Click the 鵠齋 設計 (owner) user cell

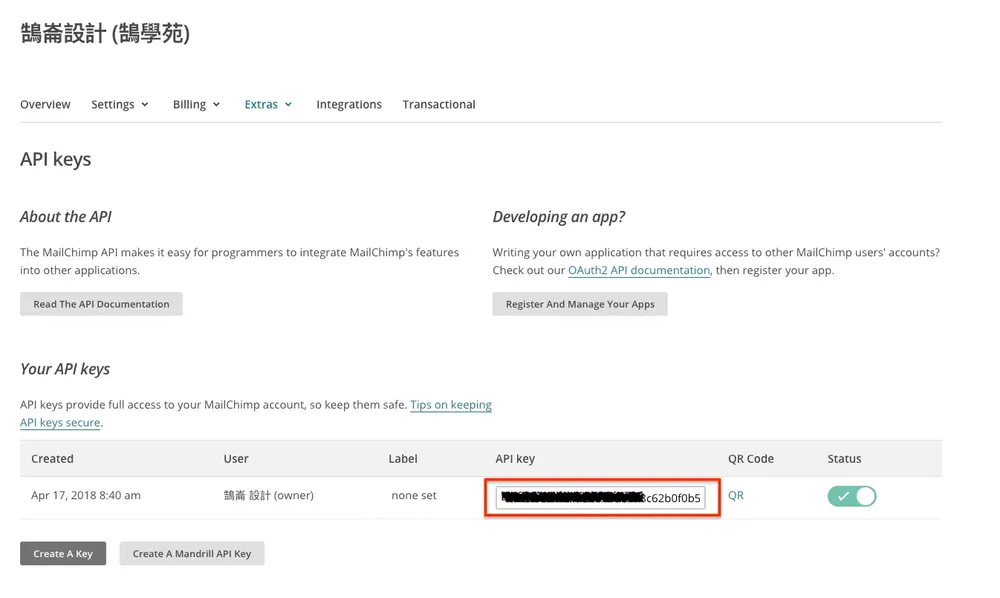coord(268,495)
